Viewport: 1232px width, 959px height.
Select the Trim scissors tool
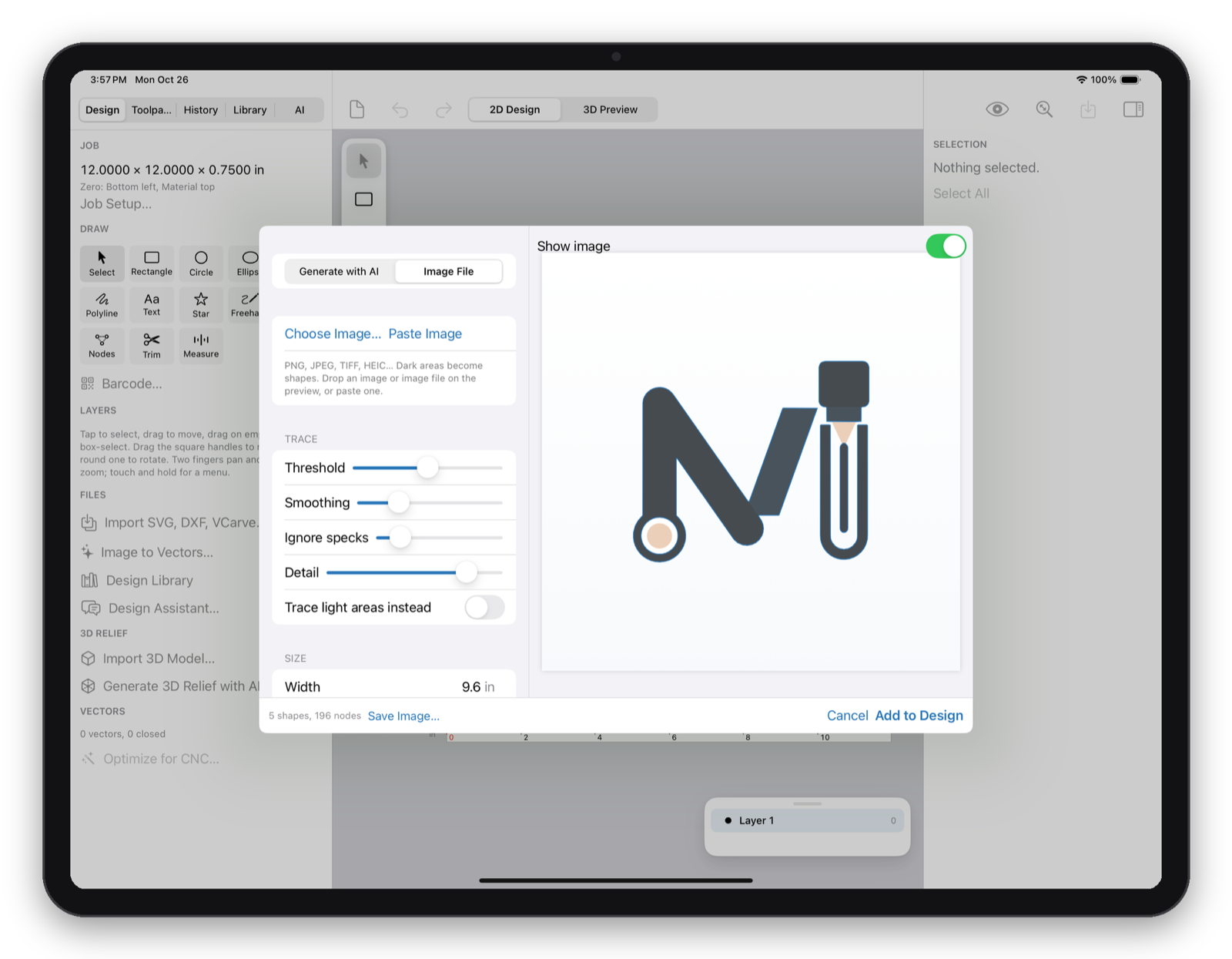152,346
